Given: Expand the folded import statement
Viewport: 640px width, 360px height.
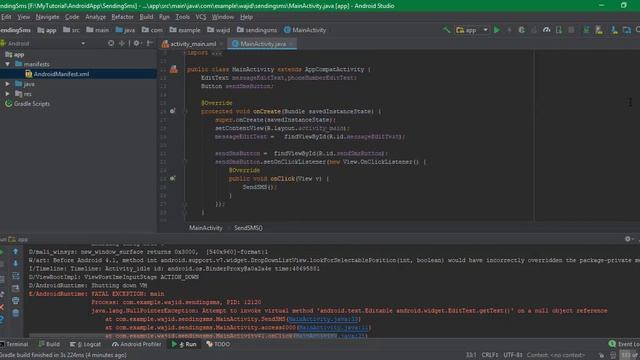Looking at the screenshot, I should pos(217,53).
